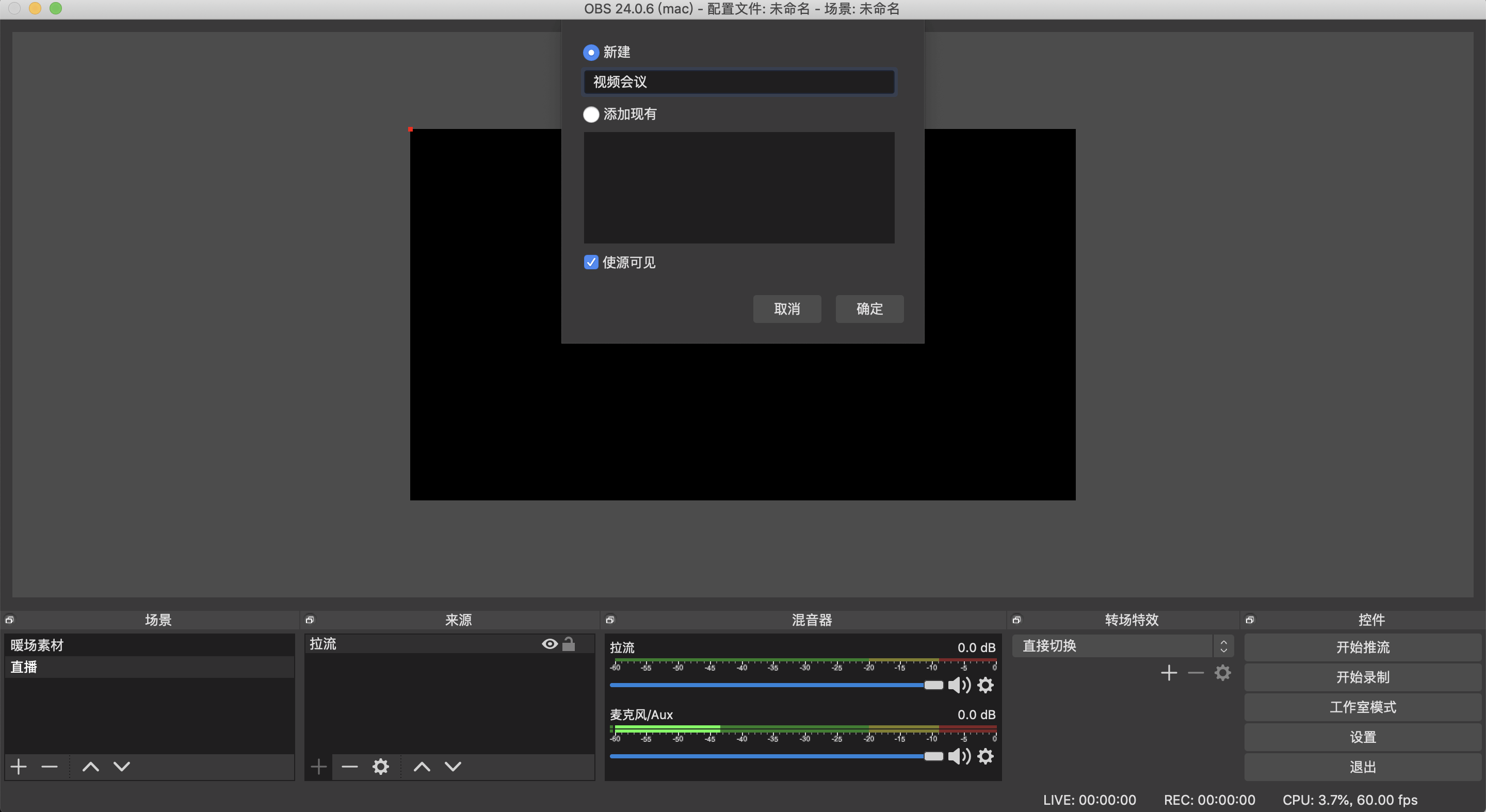
Task: Select the 直播 scene
Action: coord(24,667)
